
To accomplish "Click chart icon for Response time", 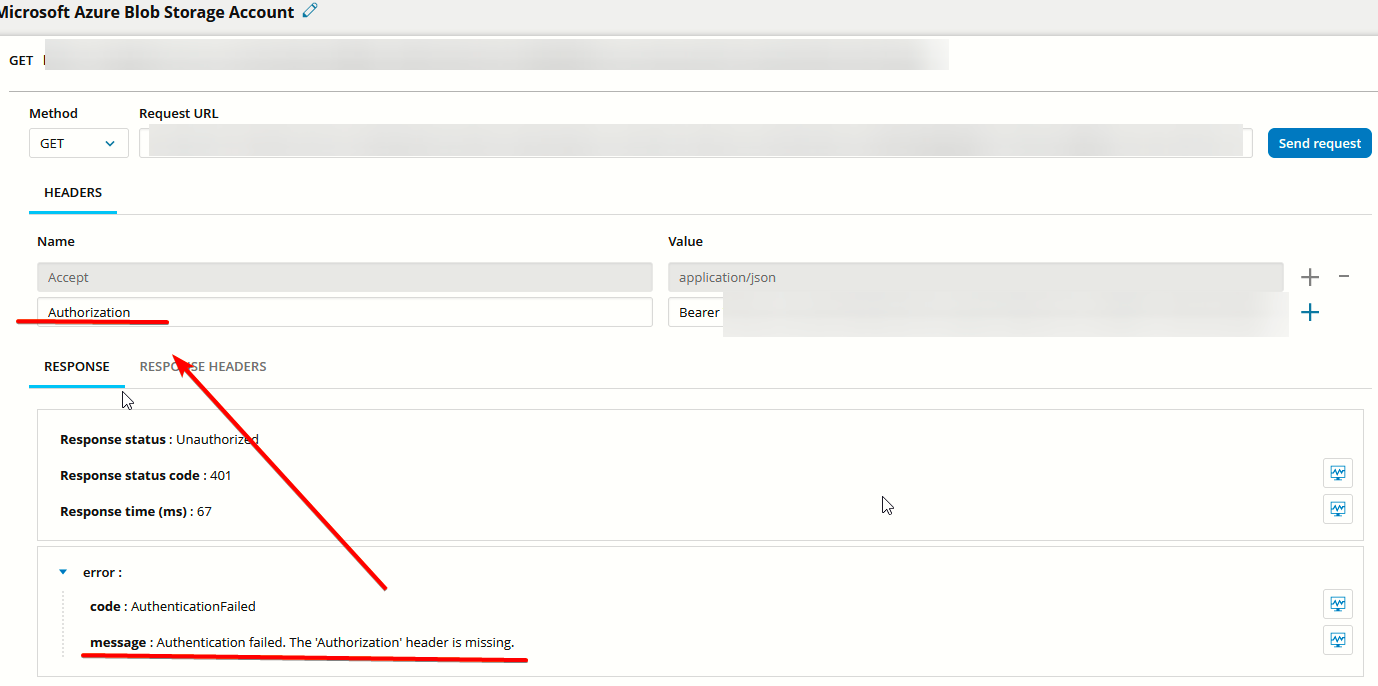I will 1337,509.
